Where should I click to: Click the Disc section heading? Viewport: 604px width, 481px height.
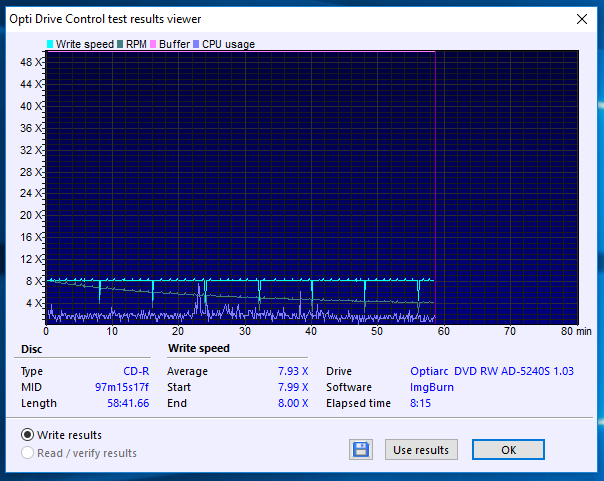click(32, 349)
